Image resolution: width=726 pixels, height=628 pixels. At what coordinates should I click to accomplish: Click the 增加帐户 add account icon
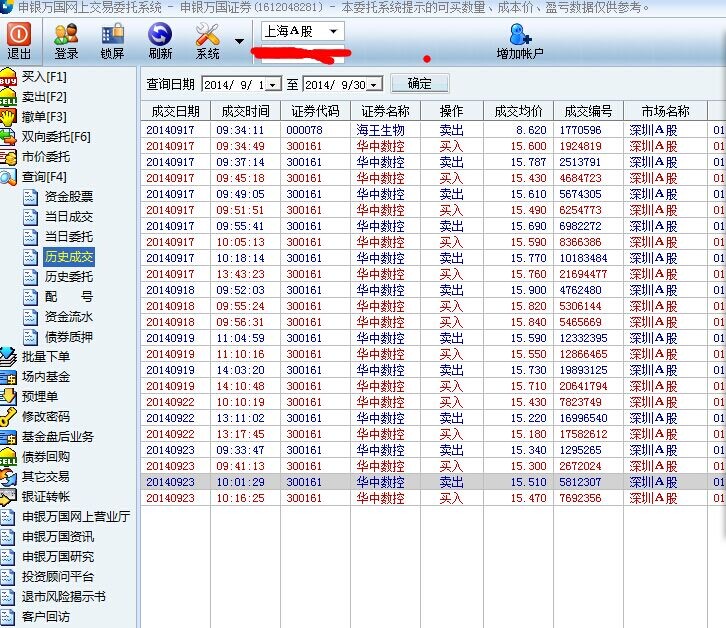click(519, 34)
